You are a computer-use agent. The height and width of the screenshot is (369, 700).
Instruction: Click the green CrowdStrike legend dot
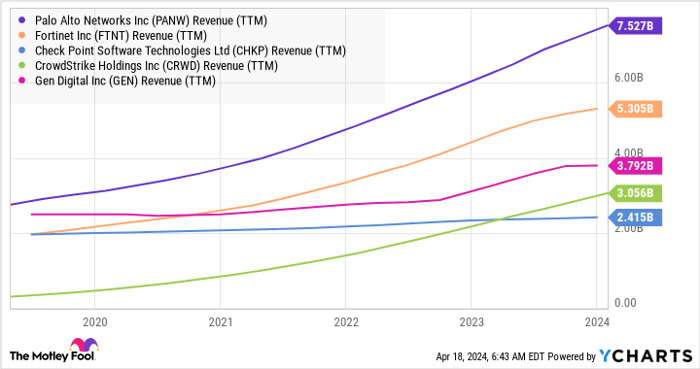point(22,66)
